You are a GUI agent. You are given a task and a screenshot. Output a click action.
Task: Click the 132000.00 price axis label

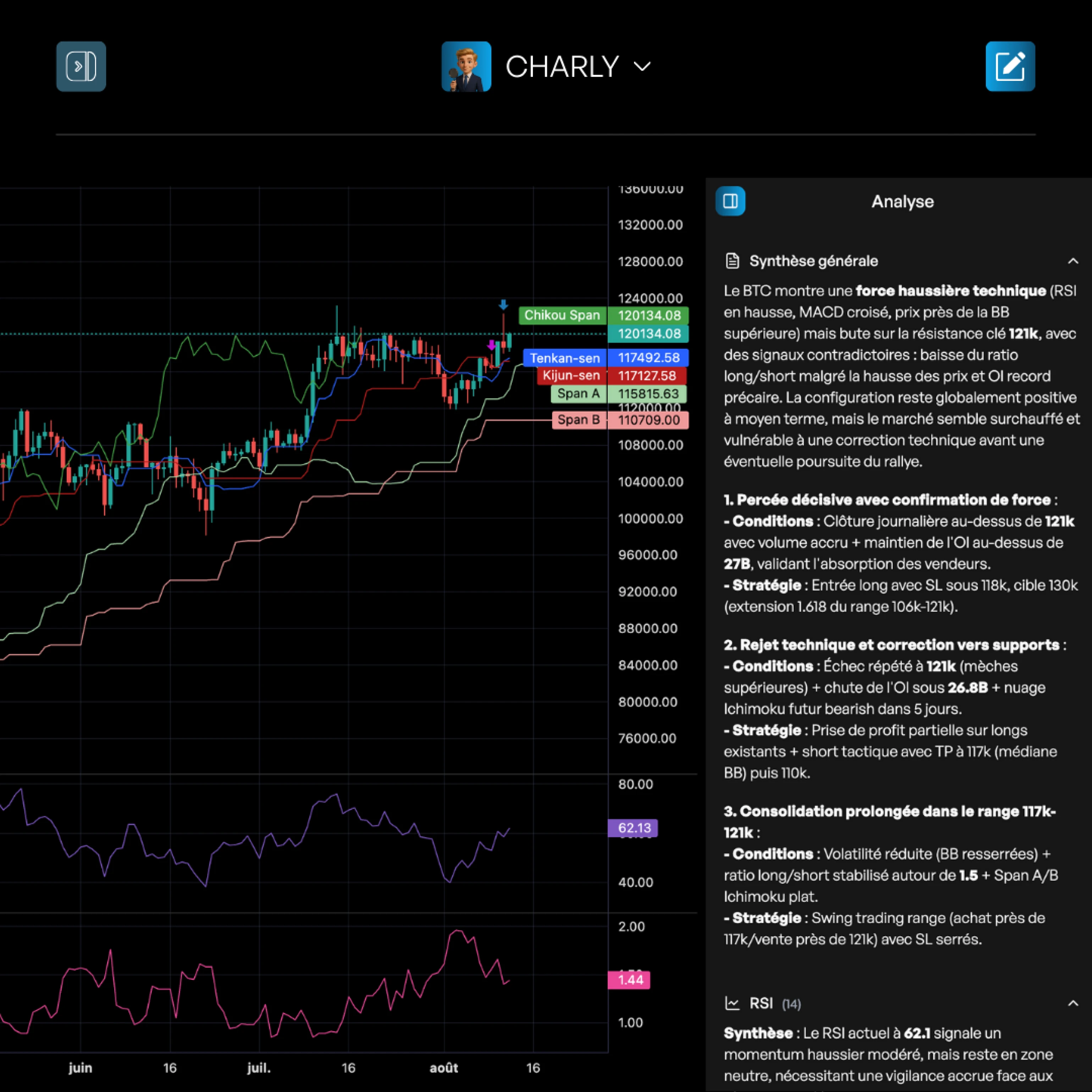click(x=651, y=225)
